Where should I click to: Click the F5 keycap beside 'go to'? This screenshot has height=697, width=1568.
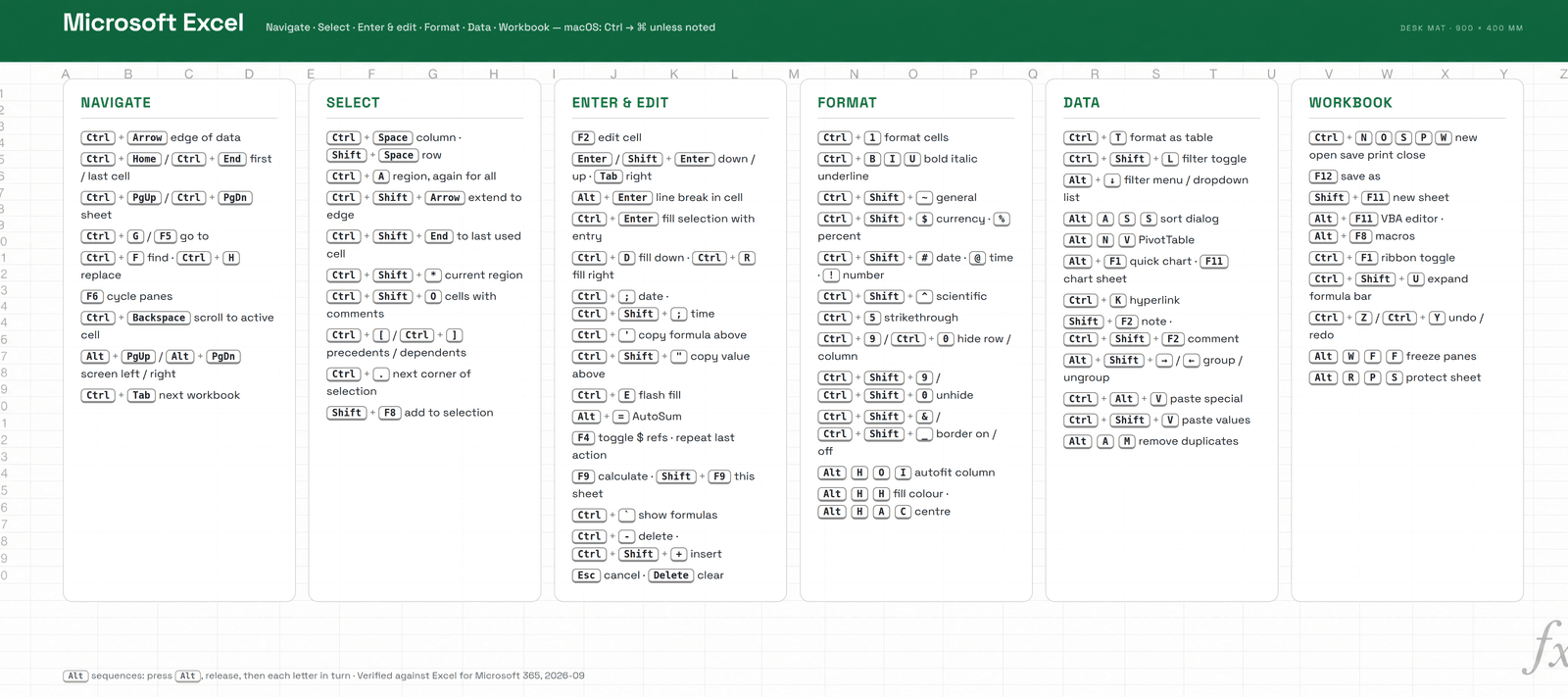(166, 236)
